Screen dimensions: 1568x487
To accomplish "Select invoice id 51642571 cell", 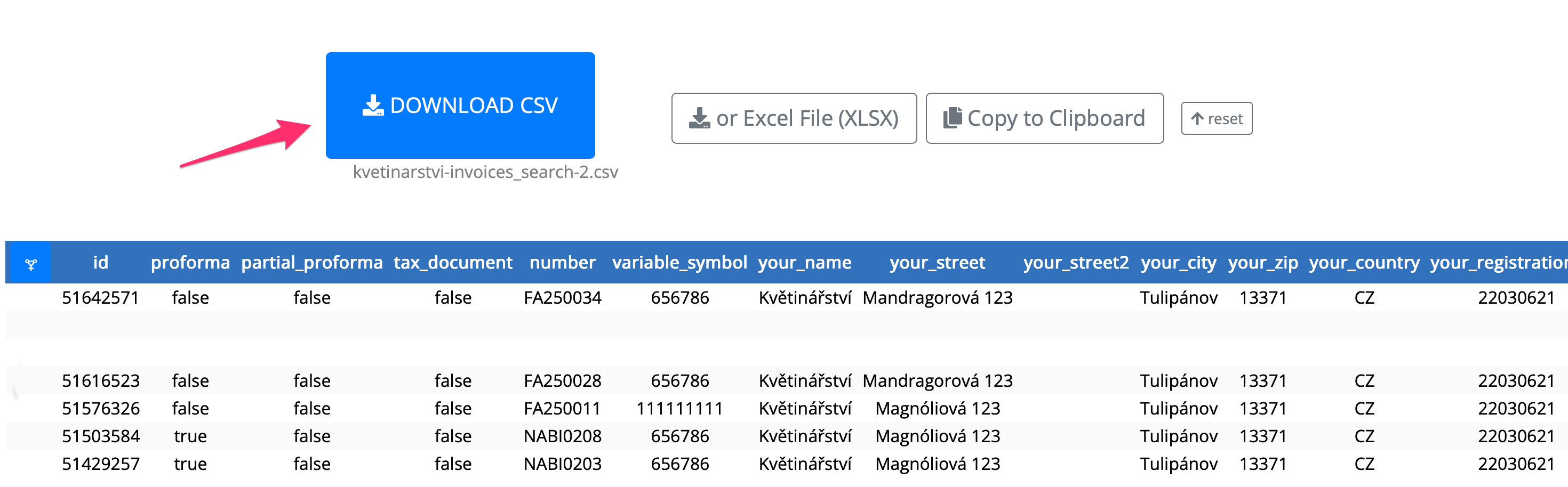I will tap(100, 297).
